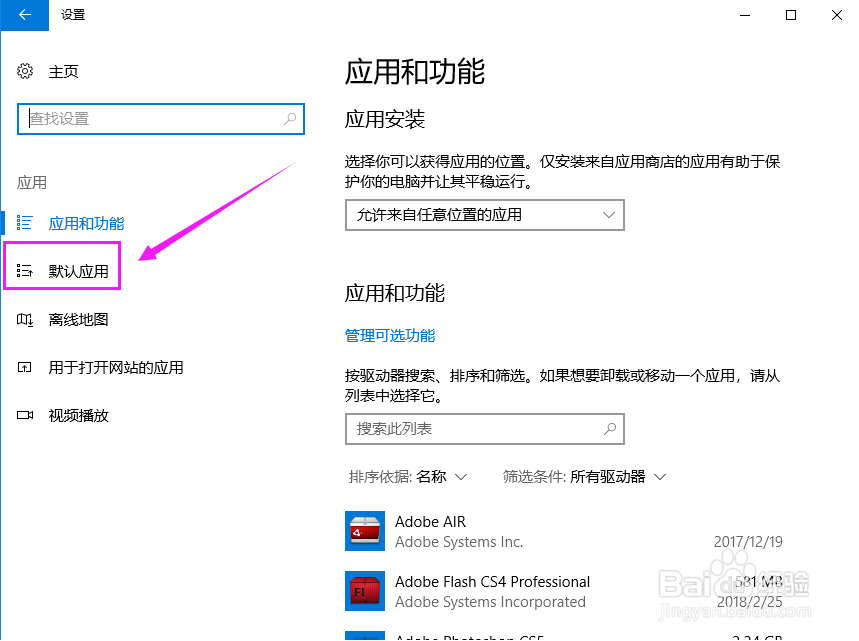Open 离线地图 settings page

[78, 319]
